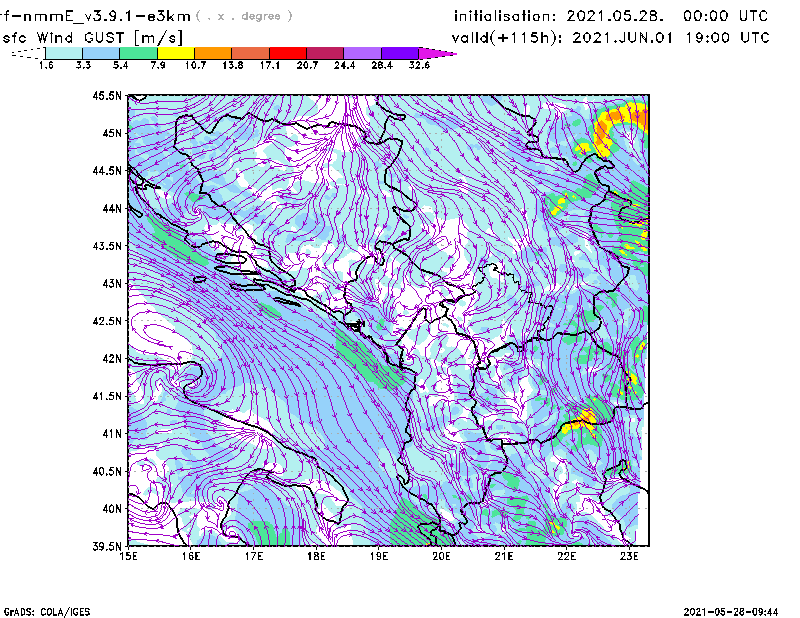Click the '23E' longitude label
The width and height of the screenshot is (800, 618).
629,556
